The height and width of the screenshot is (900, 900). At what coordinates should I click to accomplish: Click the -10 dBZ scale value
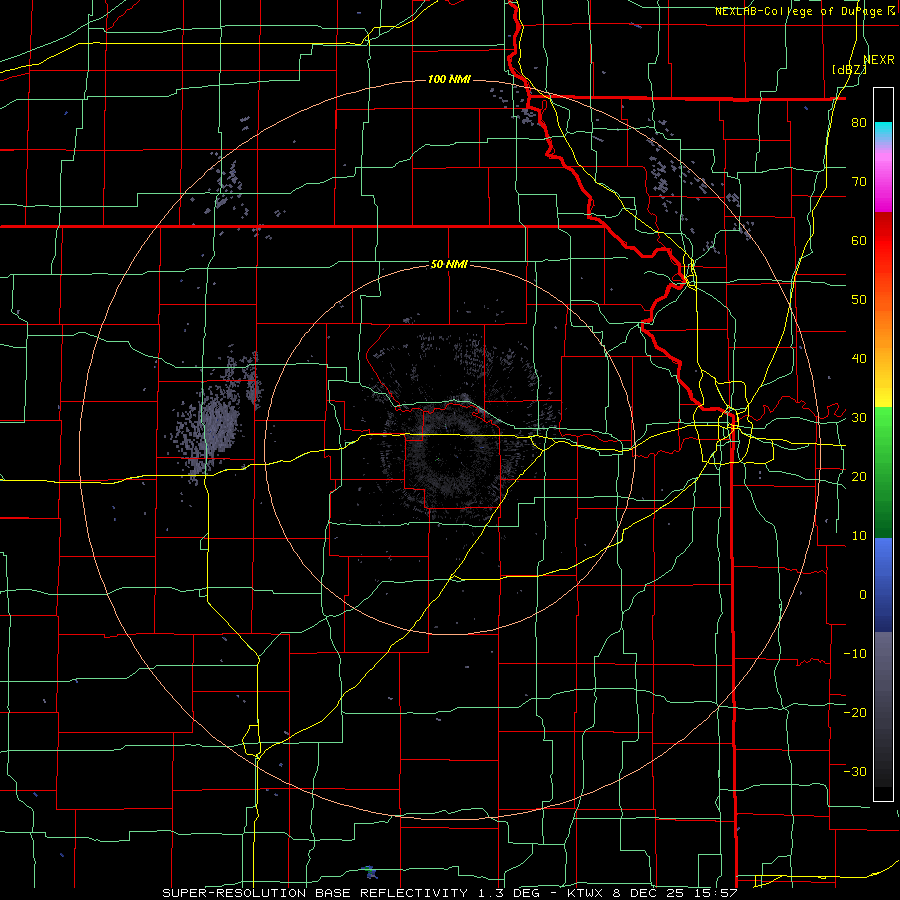(855, 653)
